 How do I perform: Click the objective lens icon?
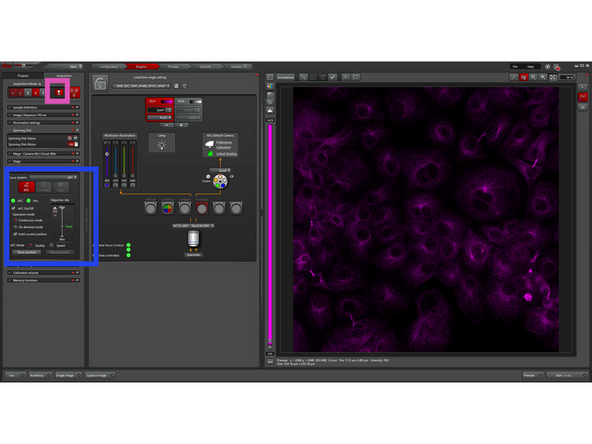(x=193, y=239)
